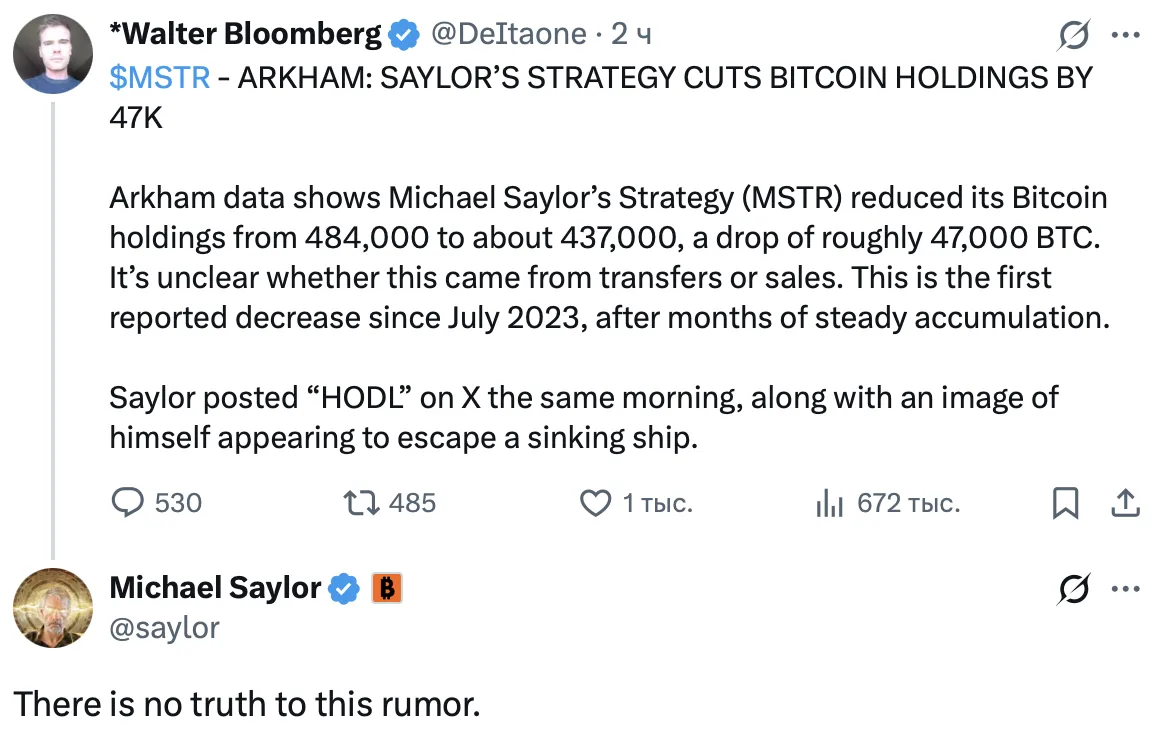Click Walter Bloomberg's profile avatar
Screen dimensions: 1162x732
pyautogui.click(x=53, y=54)
